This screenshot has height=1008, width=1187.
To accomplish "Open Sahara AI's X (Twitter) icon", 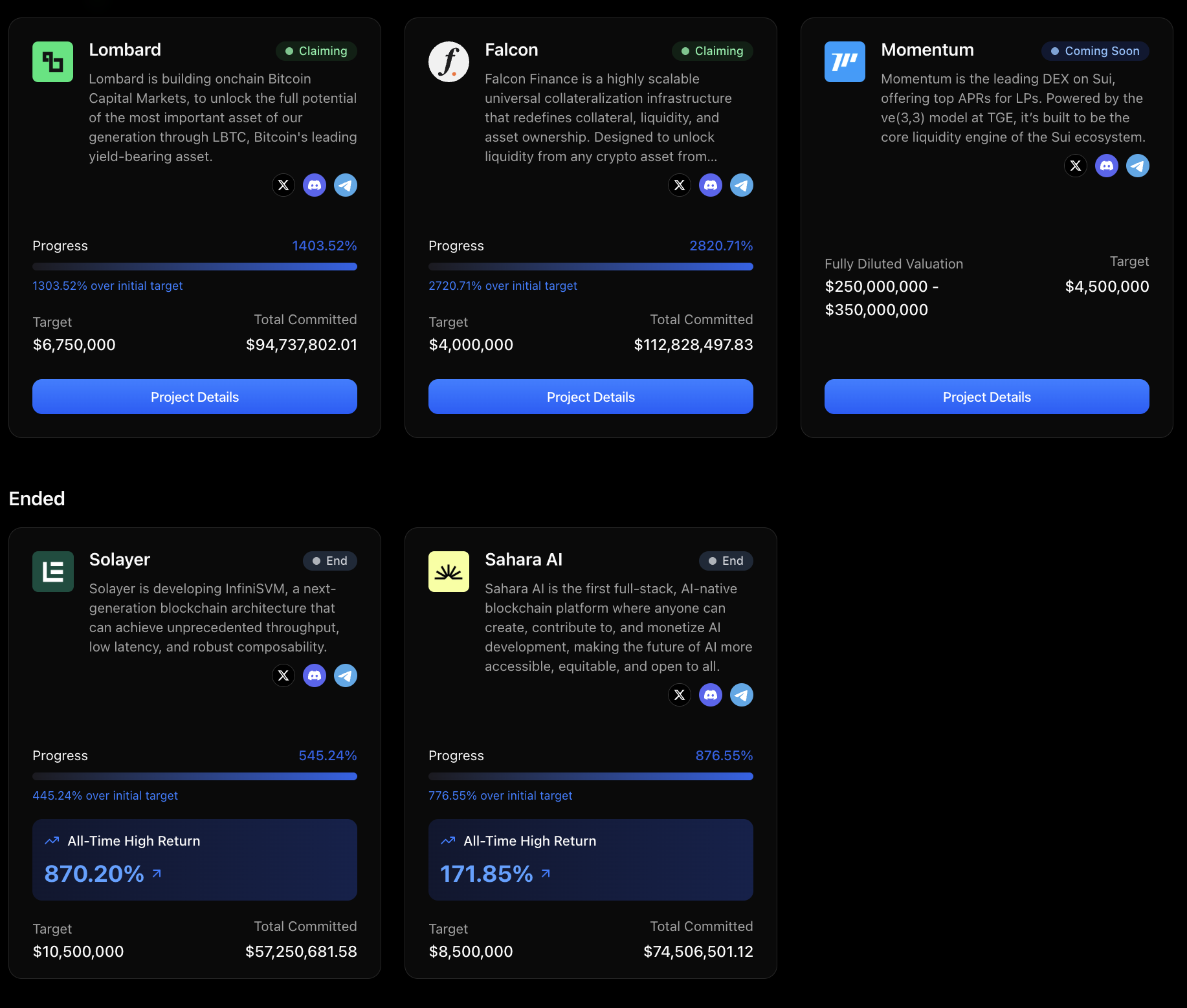I will (680, 695).
